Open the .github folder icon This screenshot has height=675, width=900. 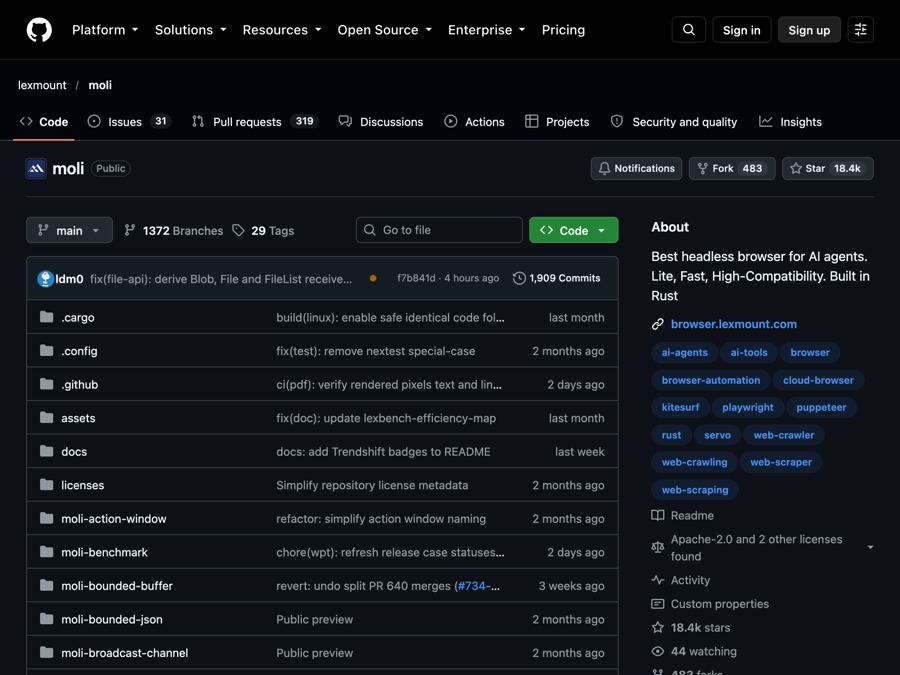46,385
